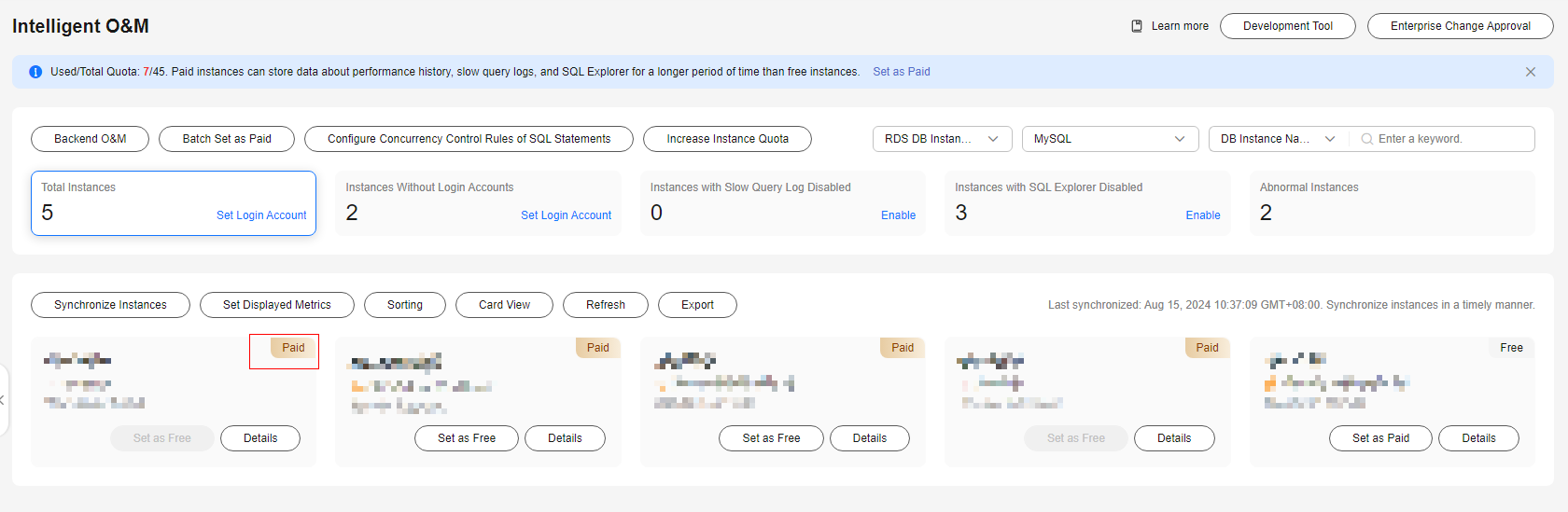Click Synchronize Instances button

click(110, 305)
